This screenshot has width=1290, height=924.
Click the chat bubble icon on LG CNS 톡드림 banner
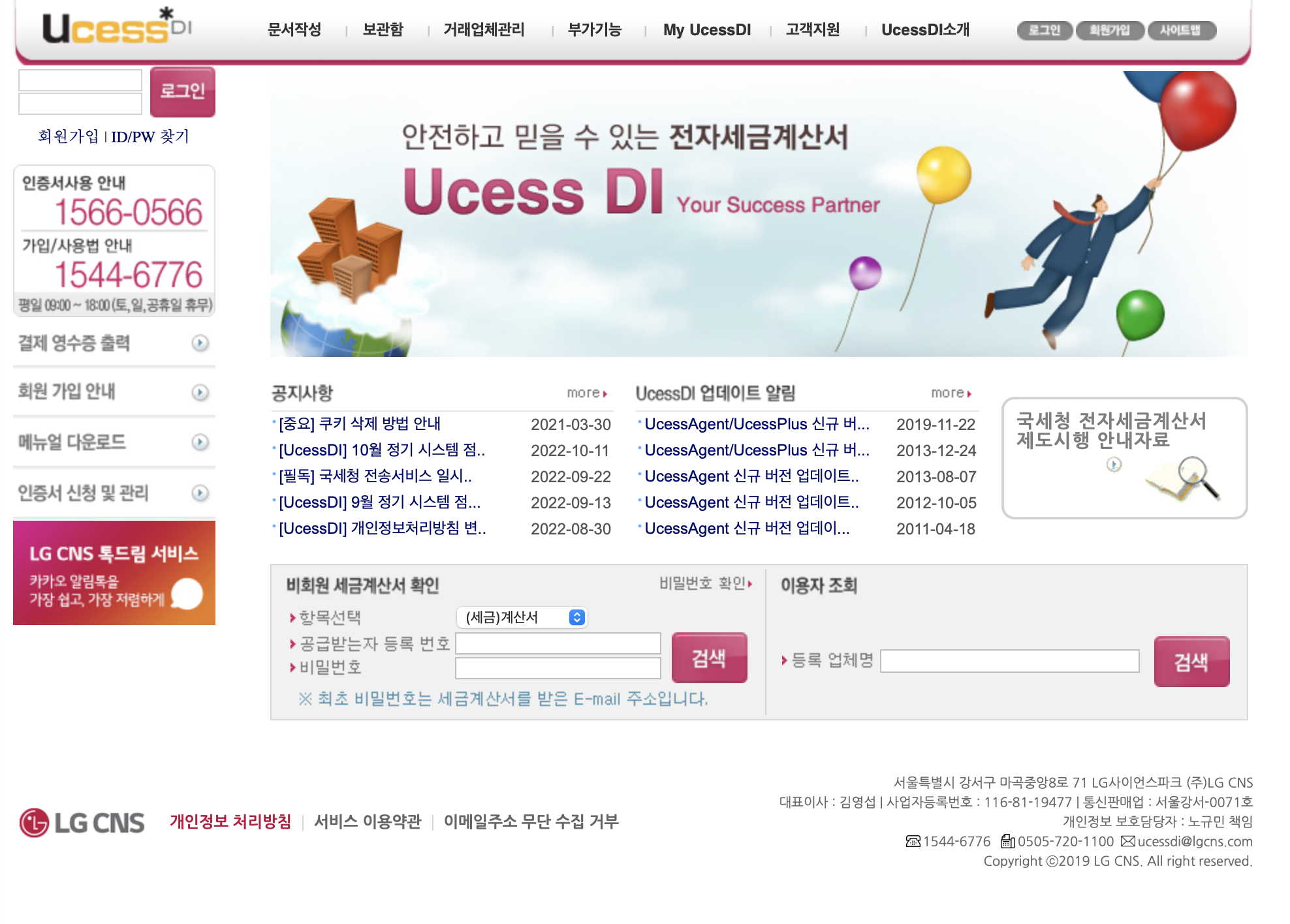coord(187,593)
